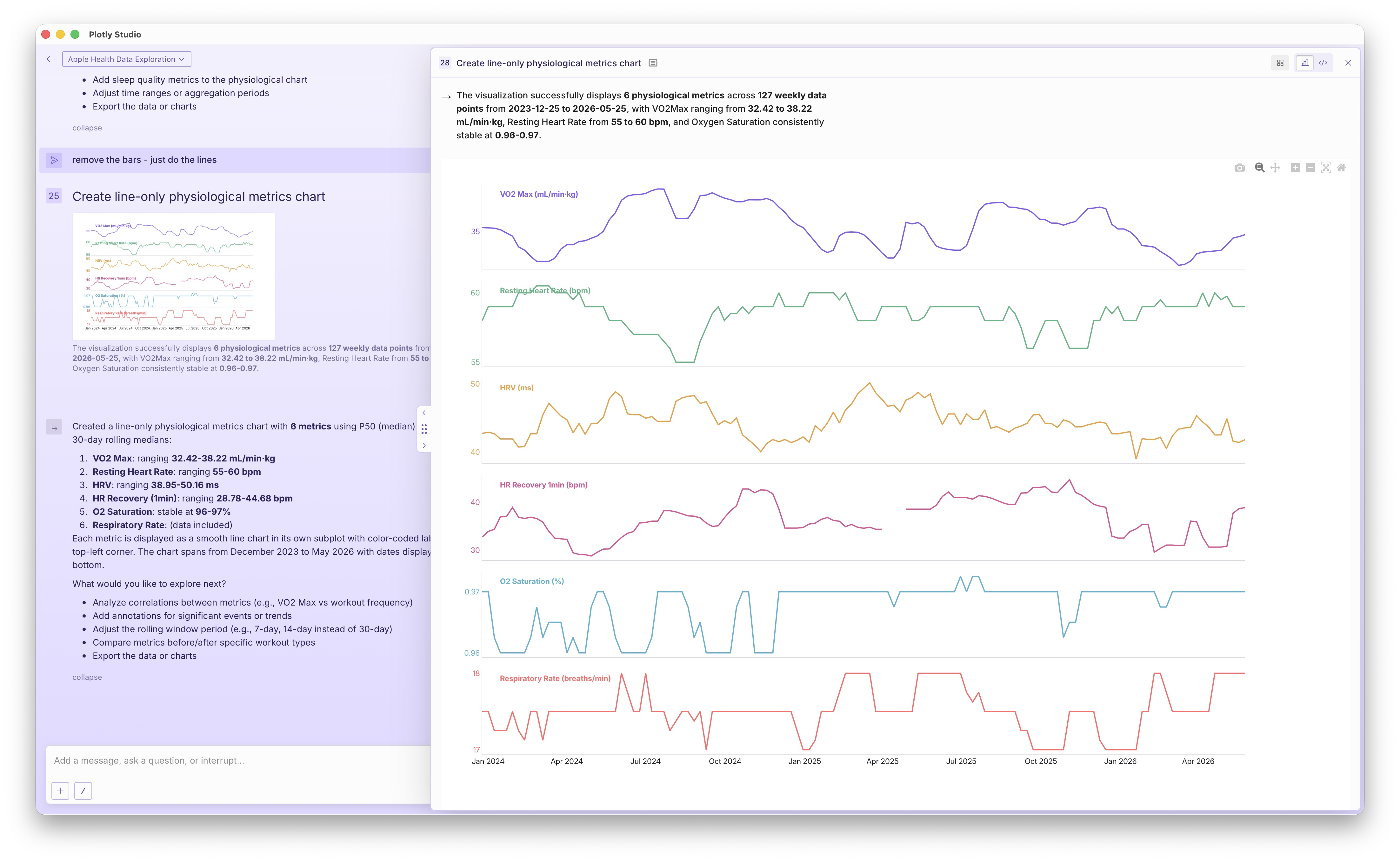Click the 'Export the data or charts' bottom bullet

click(x=144, y=656)
